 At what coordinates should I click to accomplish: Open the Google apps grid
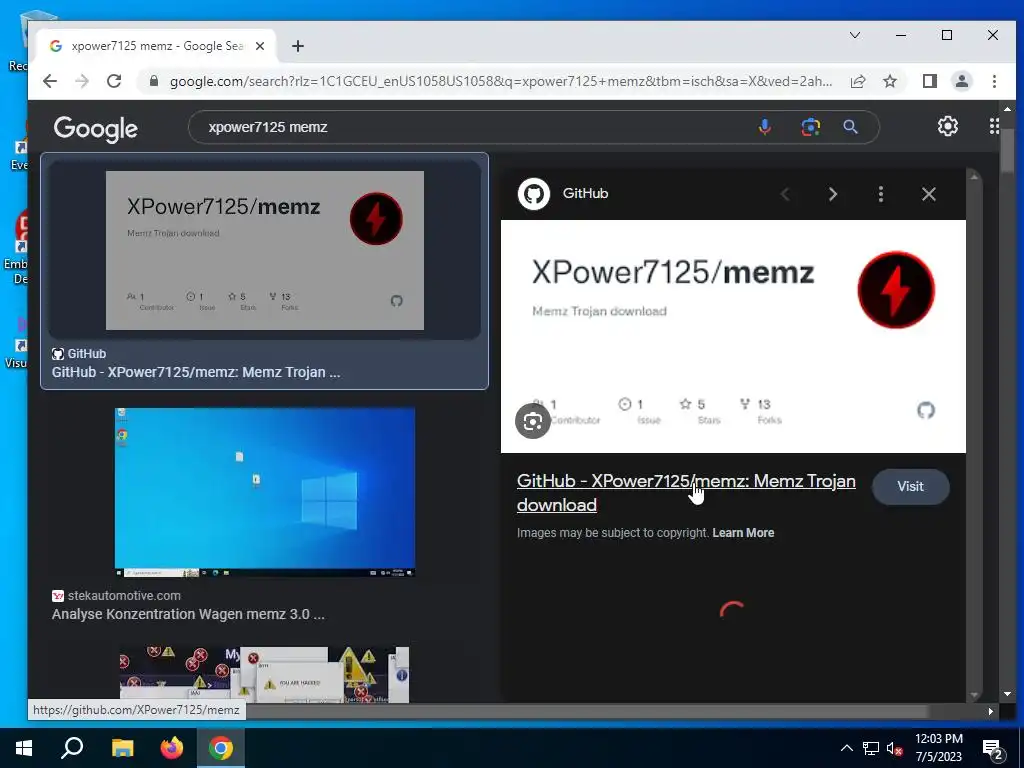(x=994, y=126)
